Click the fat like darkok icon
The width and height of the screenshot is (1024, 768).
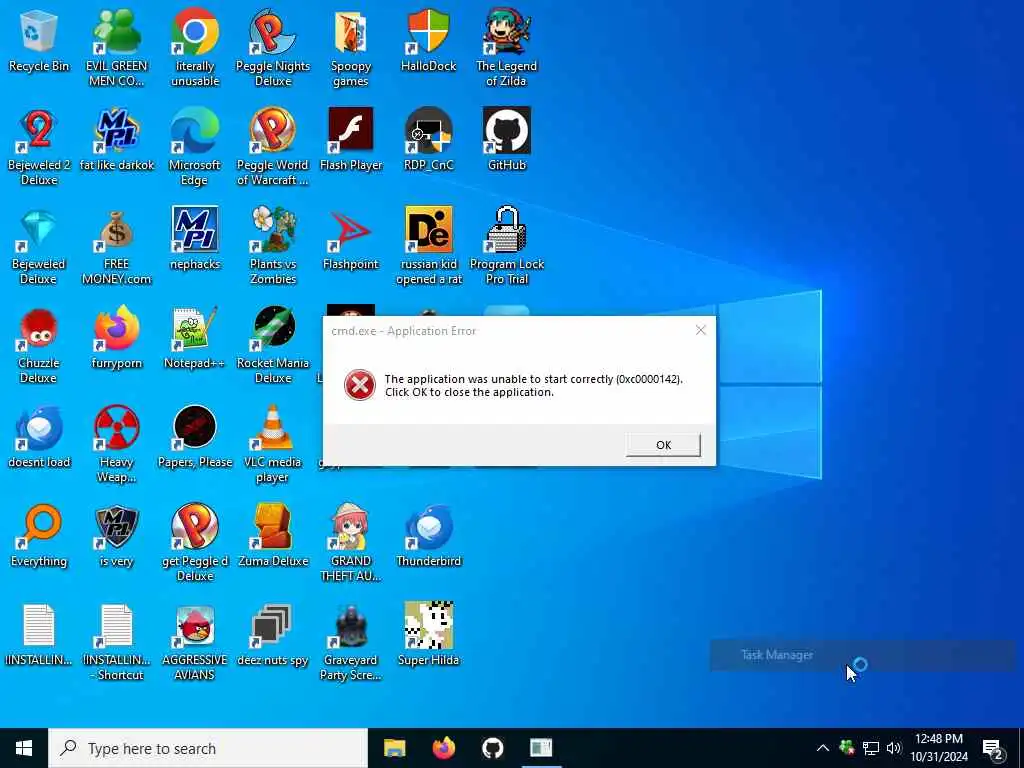click(x=116, y=140)
